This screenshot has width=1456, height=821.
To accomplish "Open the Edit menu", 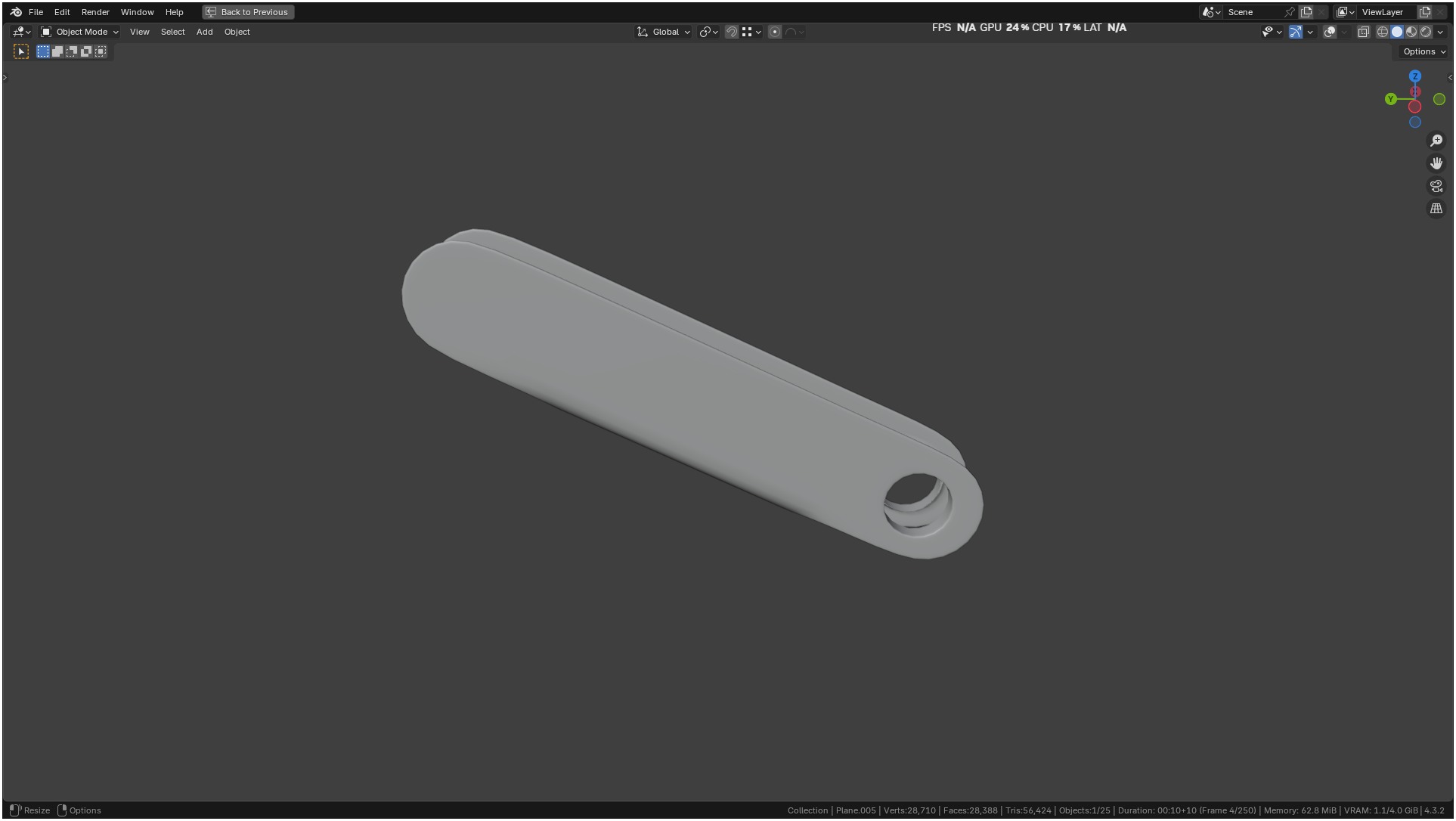I will coord(62,12).
